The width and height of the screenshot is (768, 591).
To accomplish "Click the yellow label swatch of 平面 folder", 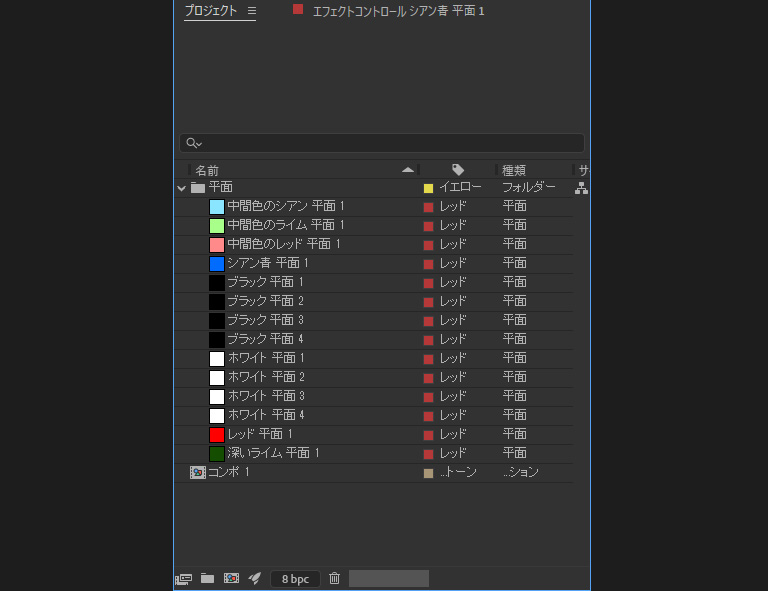I will pyautogui.click(x=429, y=188).
